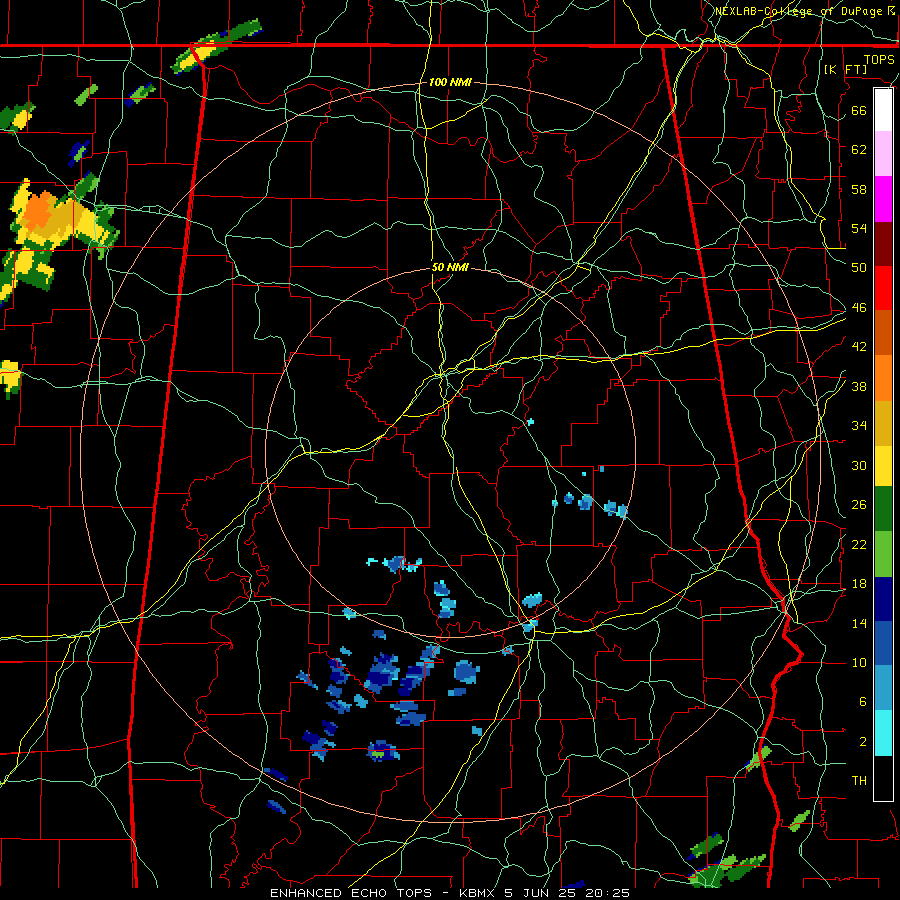Screen dimensions: 900x900
Task: Click legend scale value "66"
Action: (x=859, y=110)
